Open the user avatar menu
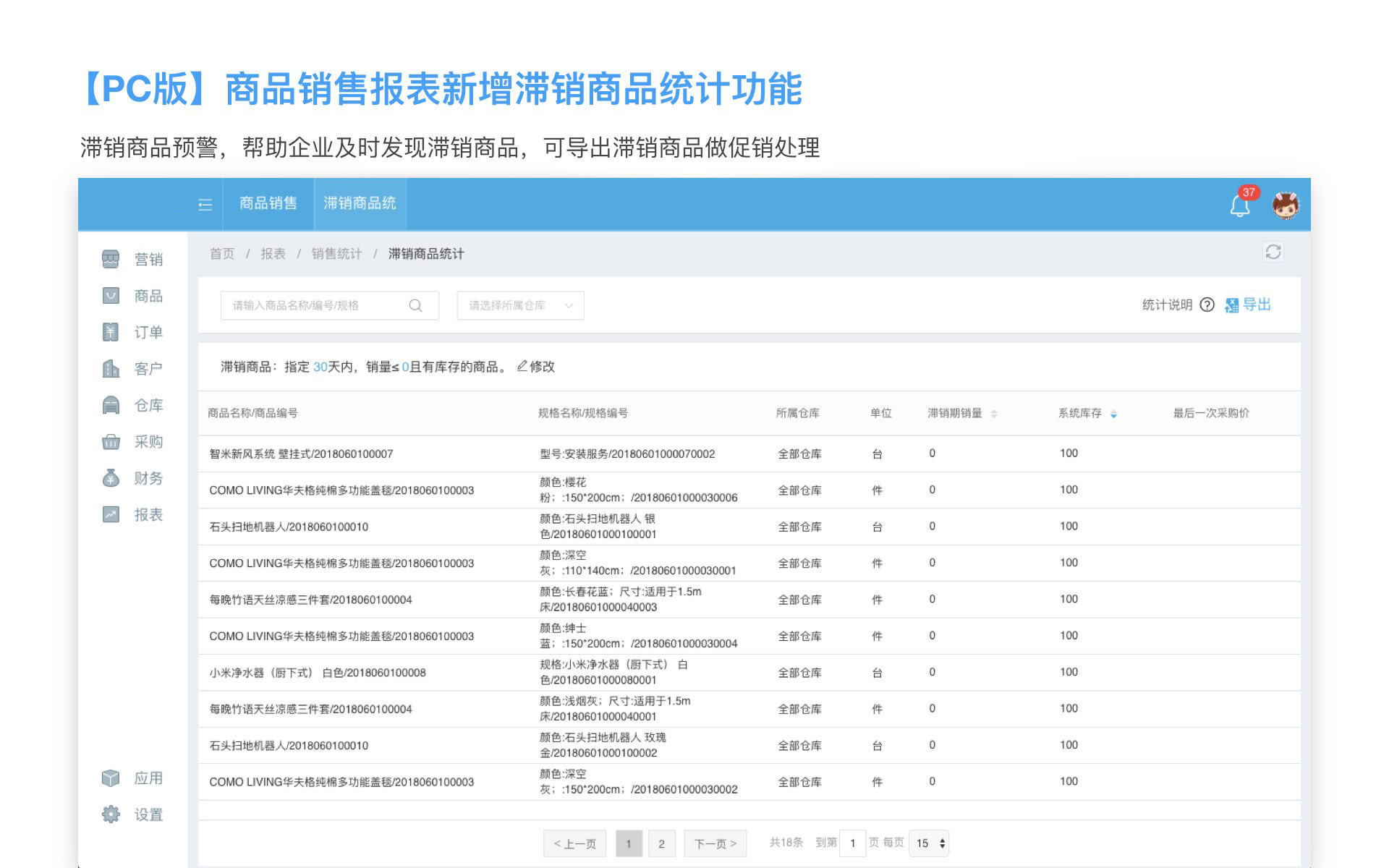 (x=1285, y=205)
